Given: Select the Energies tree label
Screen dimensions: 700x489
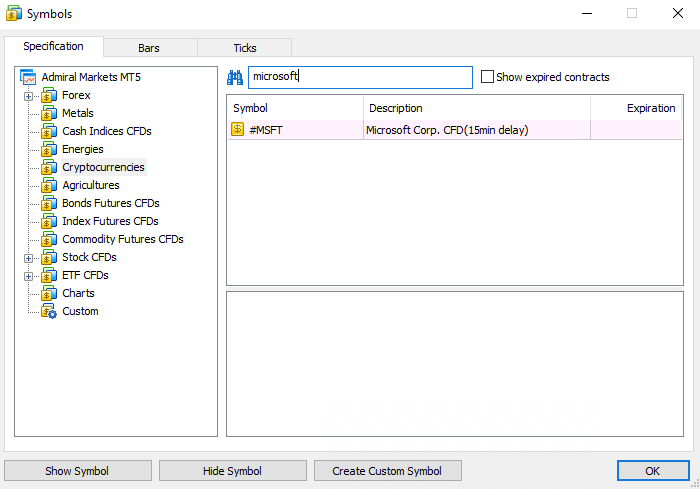Looking at the screenshot, I should 83,149.
